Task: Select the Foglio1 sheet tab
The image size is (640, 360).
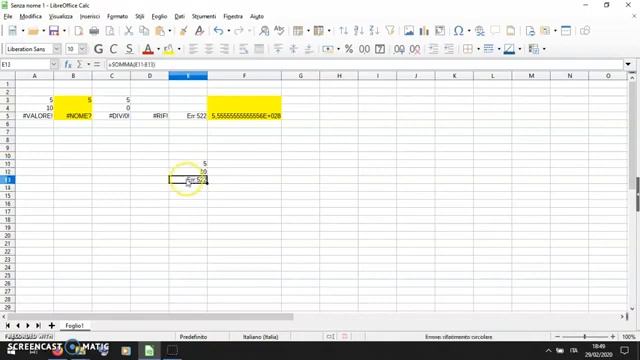Action: (74, 326)
